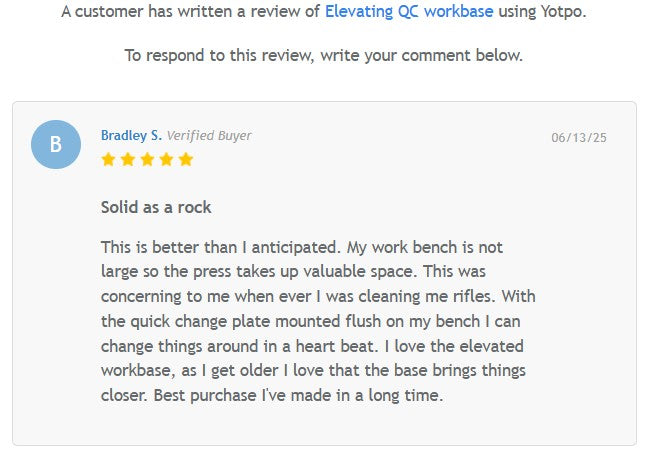
Task: Pick the fourth rating star
Action: click(x=166, y=159)
